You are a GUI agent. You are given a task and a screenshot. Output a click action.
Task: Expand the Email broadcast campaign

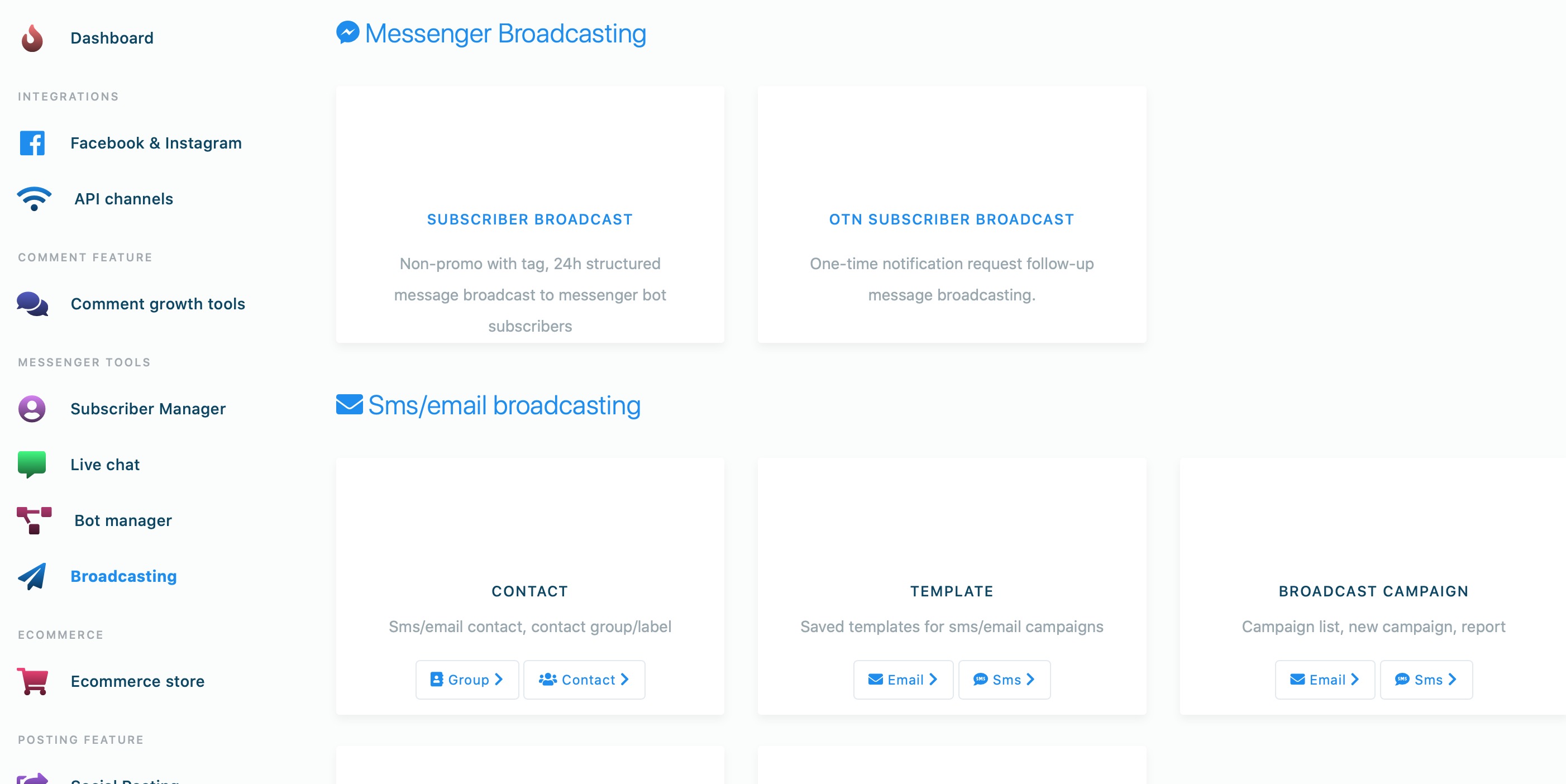click(1325, 679)
